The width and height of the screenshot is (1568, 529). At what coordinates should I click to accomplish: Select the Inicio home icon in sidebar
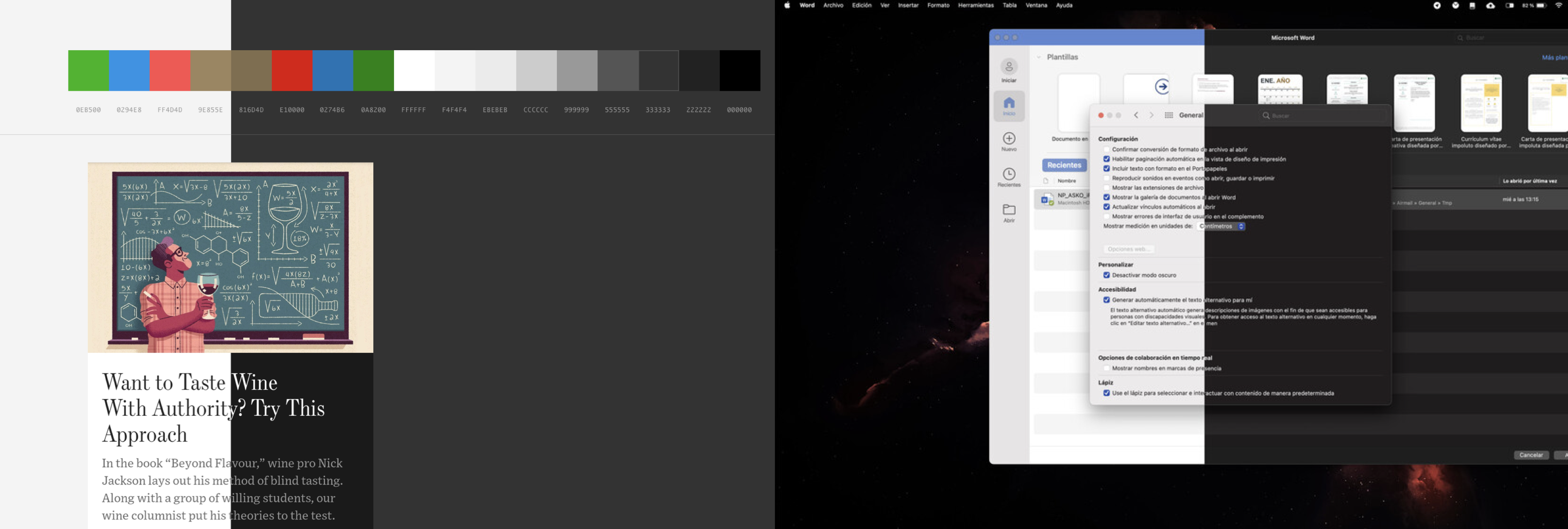point(1009,102)
